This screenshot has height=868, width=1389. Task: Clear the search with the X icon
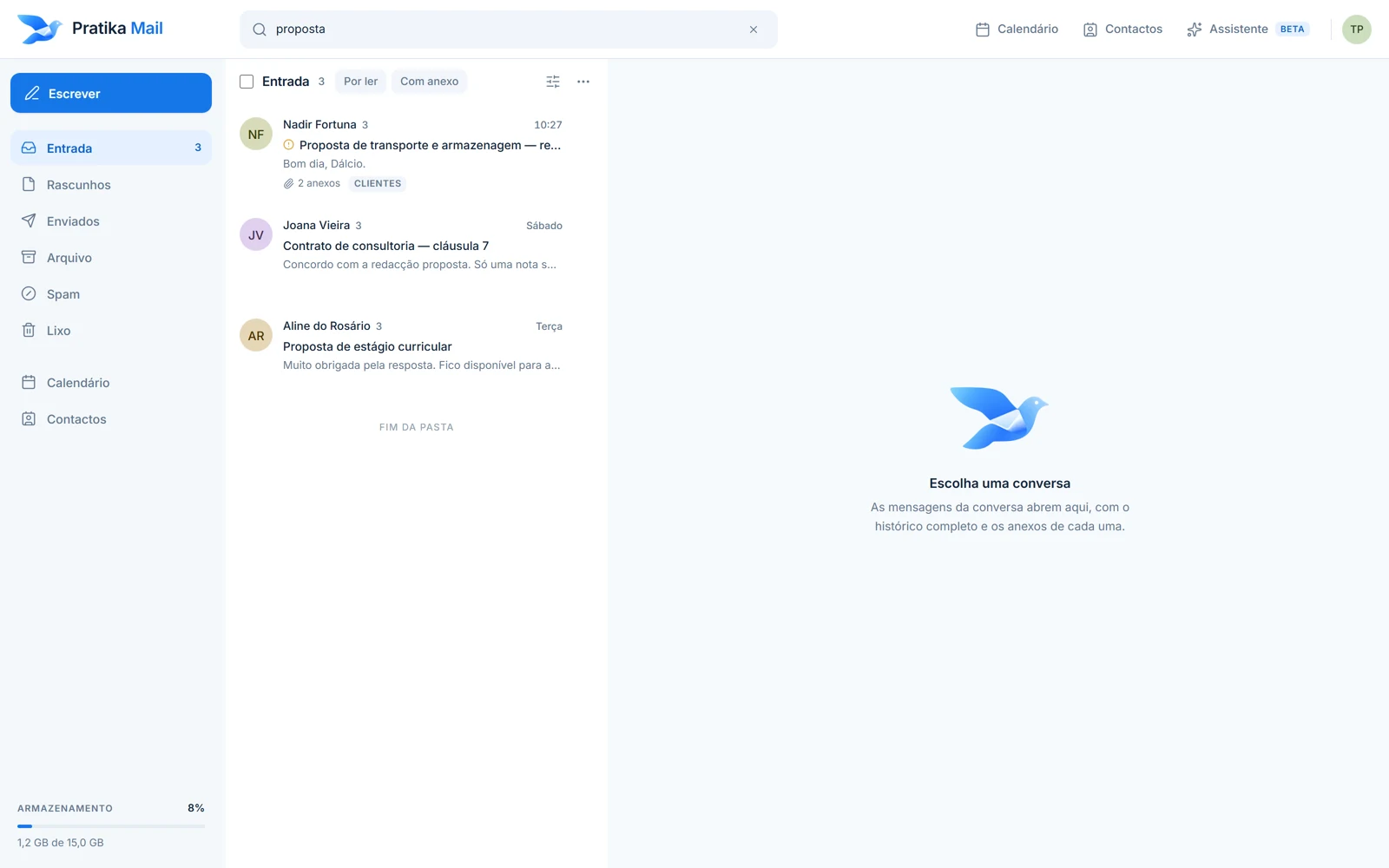pos(754,30)
